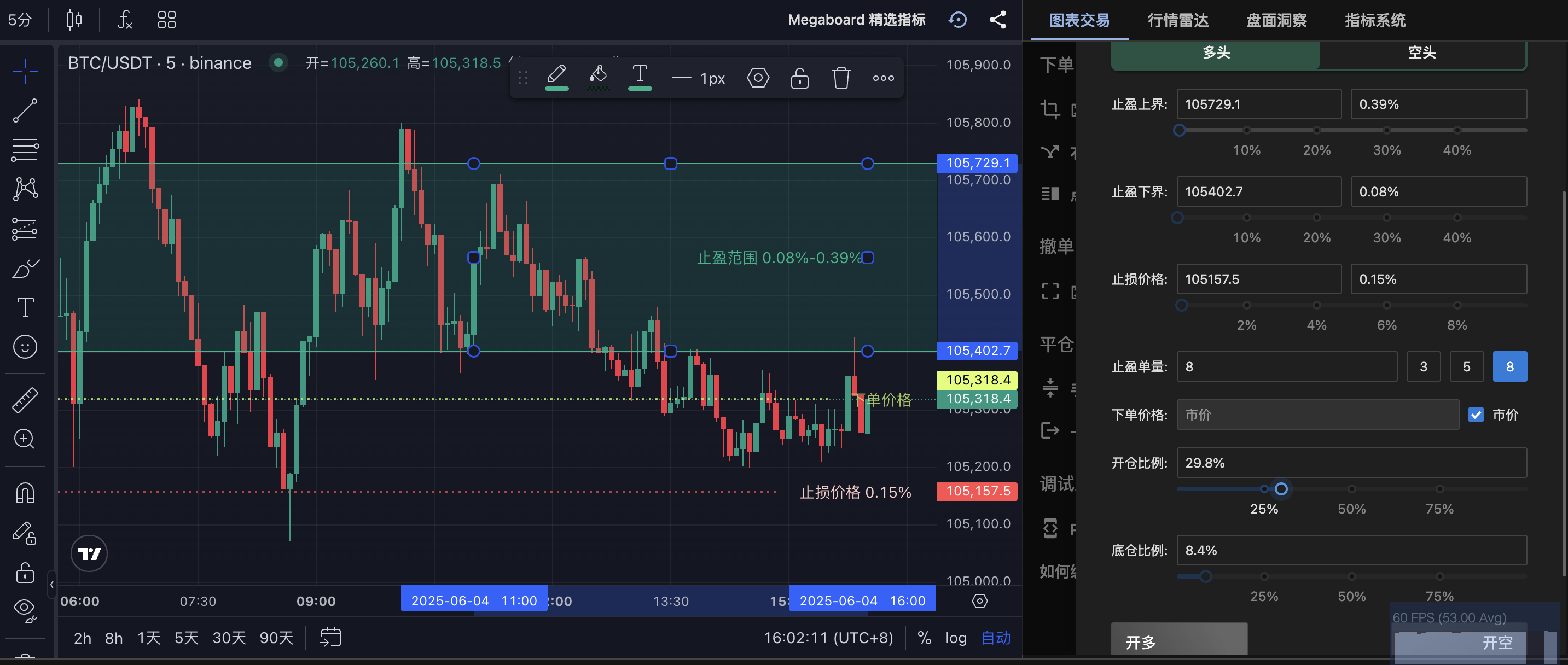Click the zoom in magnifier tool
Viewport: 1568px width, 665px height.
(x=25, y=438)
